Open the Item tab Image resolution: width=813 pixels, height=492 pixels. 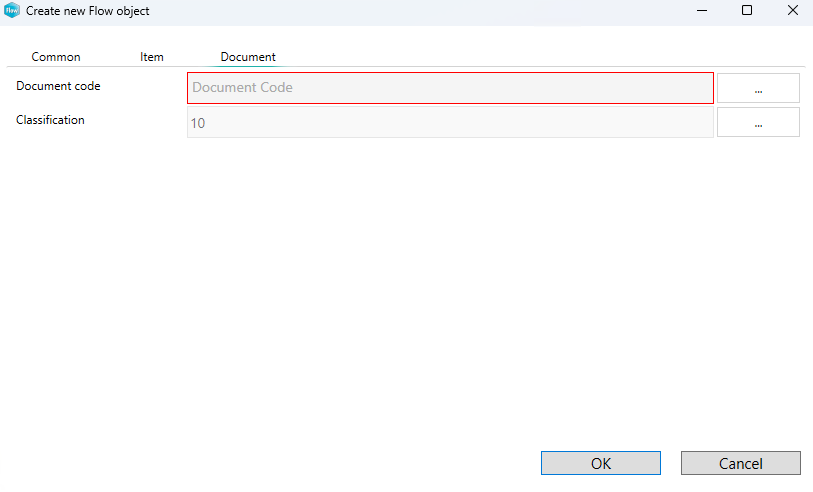pos(152,57)
